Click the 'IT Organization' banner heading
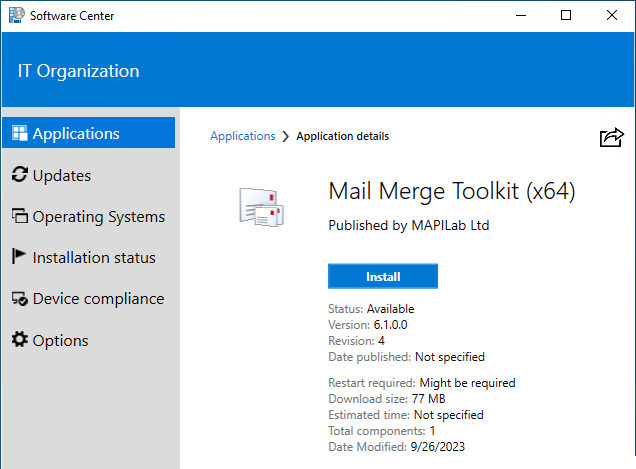 [78, 71]
